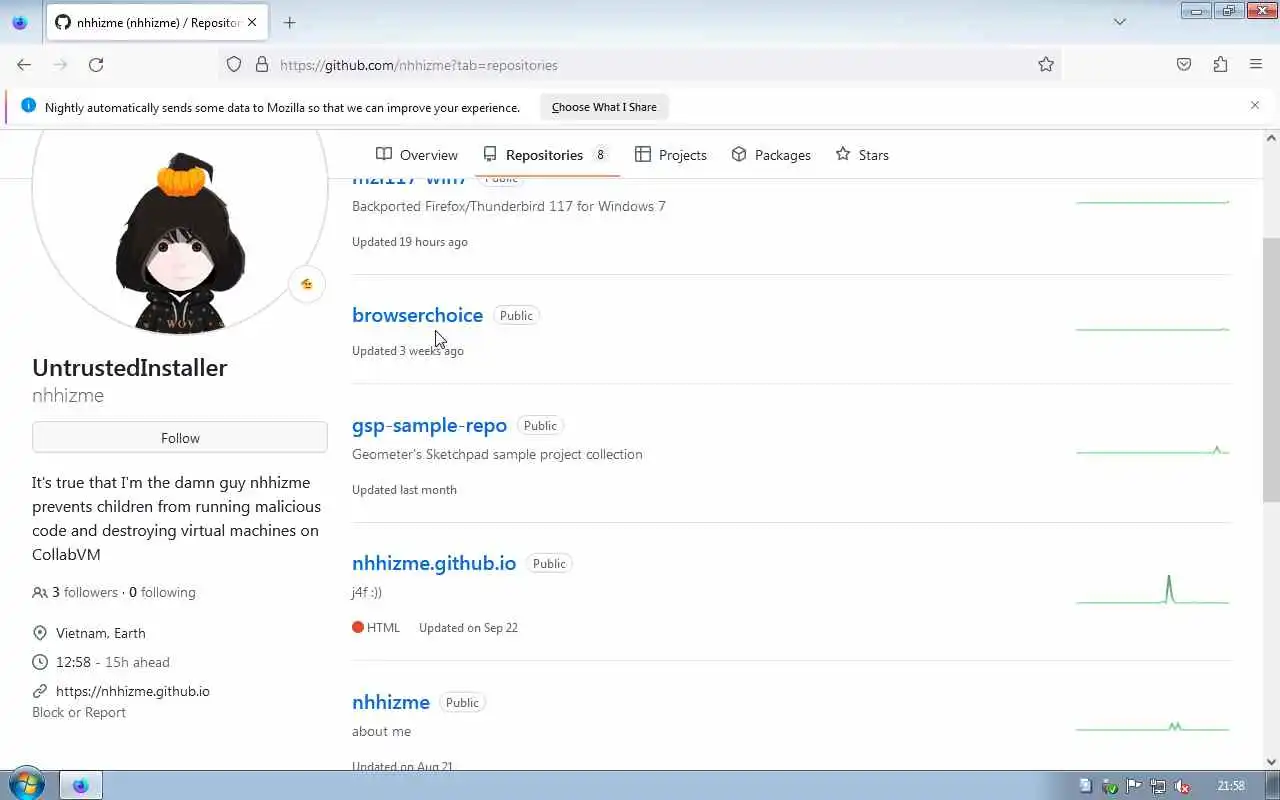Bookmark this page with the star icon
Screen dimensions: 1280x800
[x=1046, y=64]
